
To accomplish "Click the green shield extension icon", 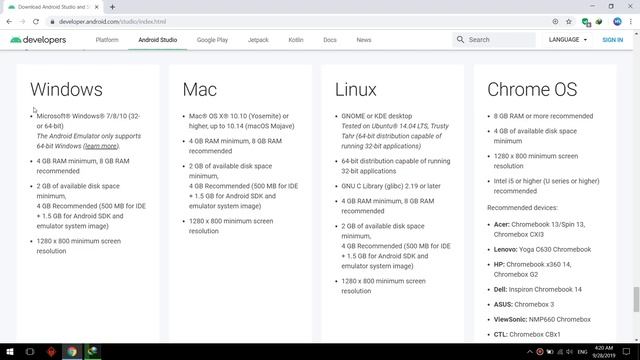I will click(586, 22).
